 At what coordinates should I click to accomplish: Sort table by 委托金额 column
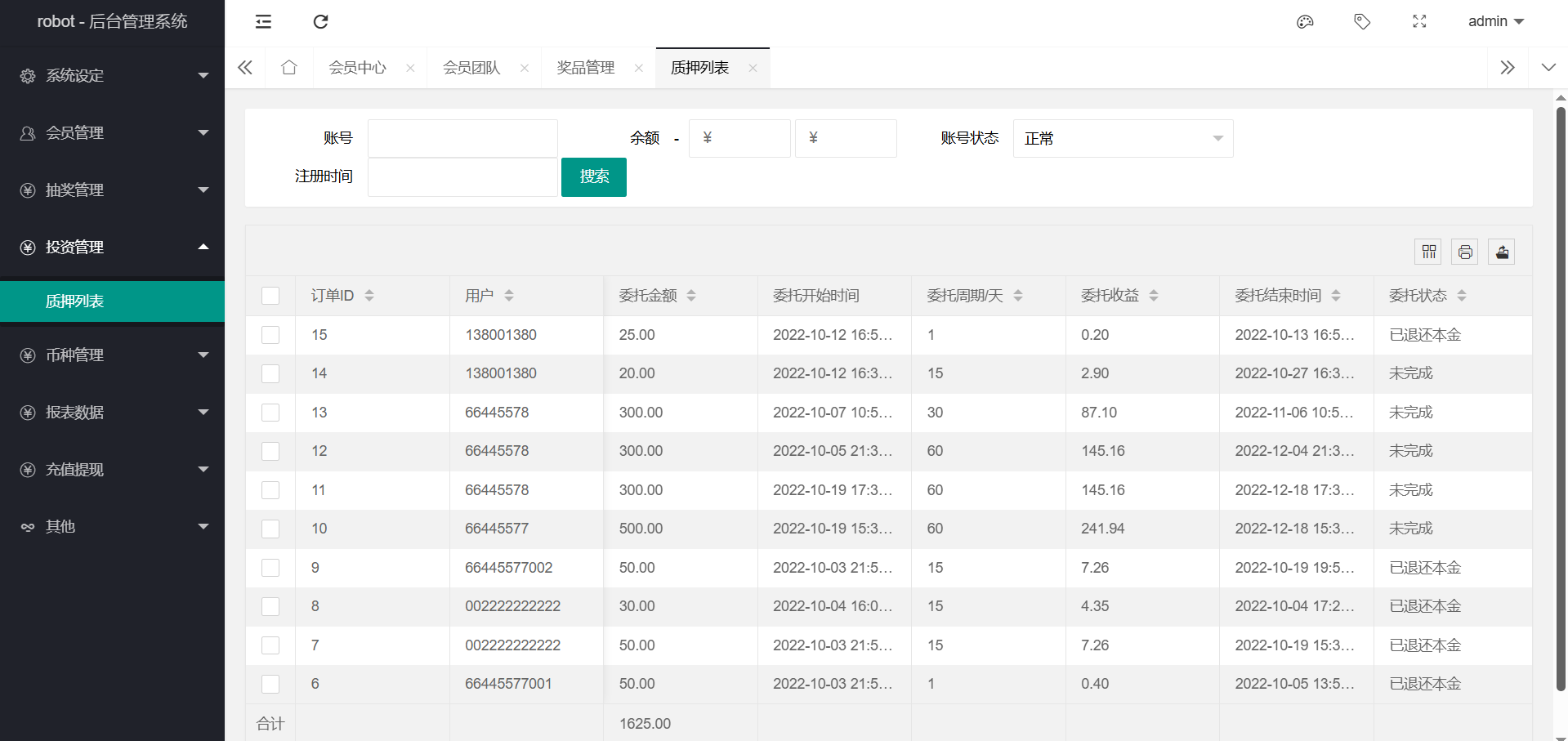pyautogui.click(x=691, y=296)
